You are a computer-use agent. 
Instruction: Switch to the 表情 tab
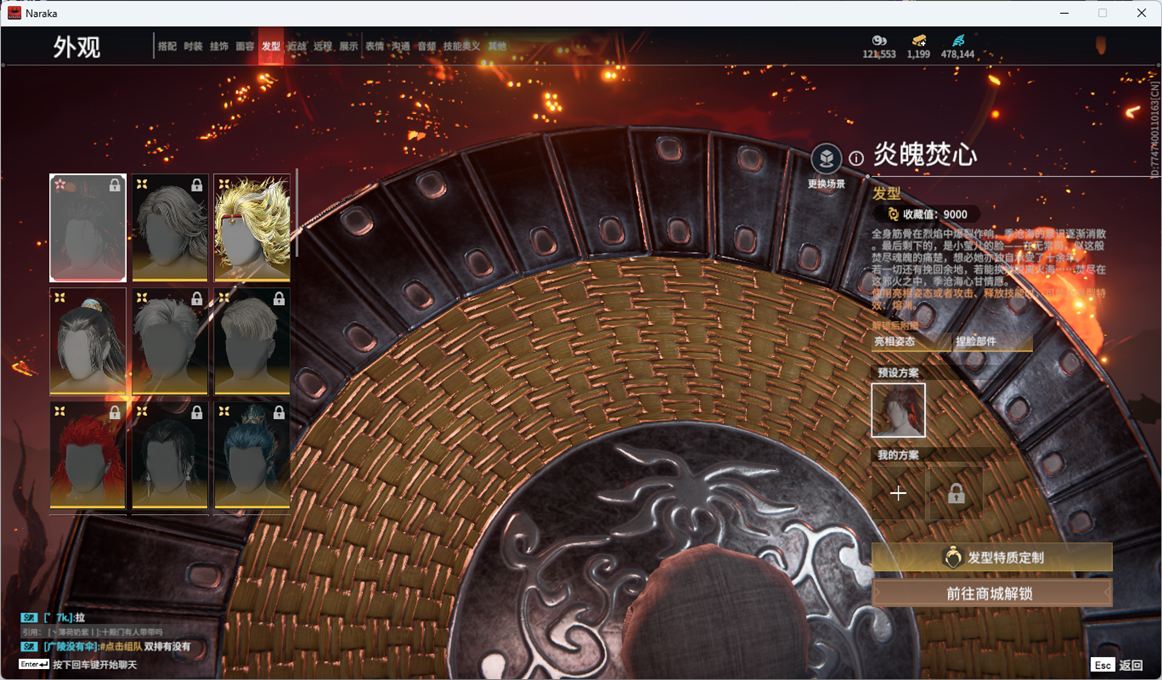pyautogui.click(x=374, y=46)
